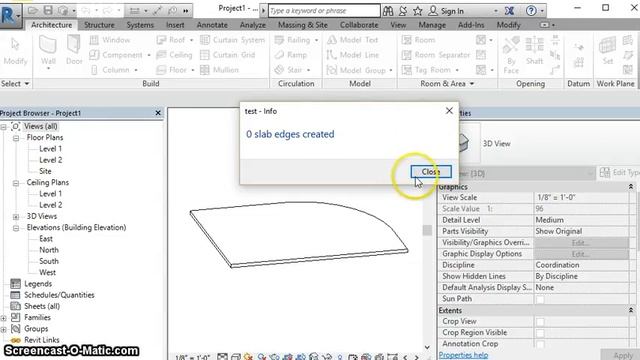Open the Select dropdown under Modify
Screen dimensions: 640x360
click(x=16, y=84)
